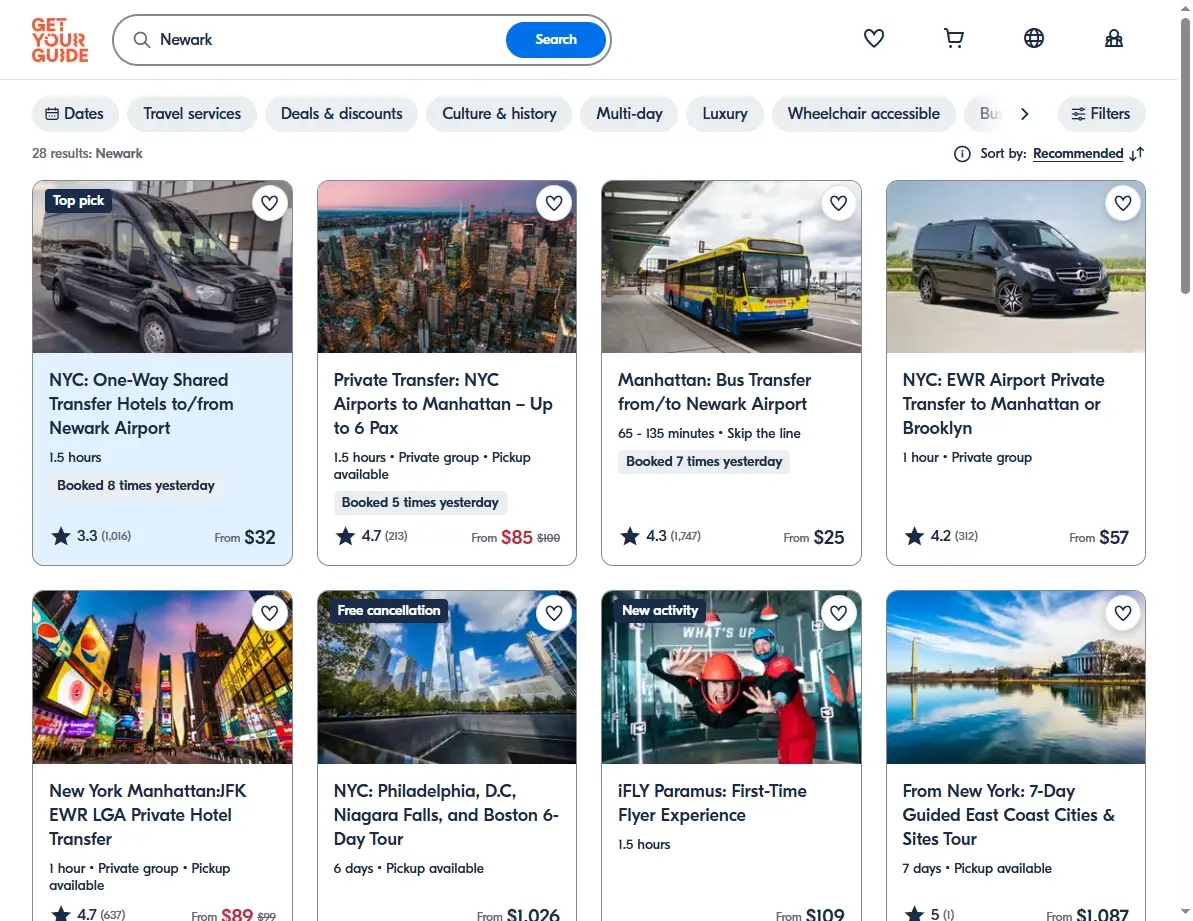Click the Booked 8 times yesterday label

click(135, 485)
